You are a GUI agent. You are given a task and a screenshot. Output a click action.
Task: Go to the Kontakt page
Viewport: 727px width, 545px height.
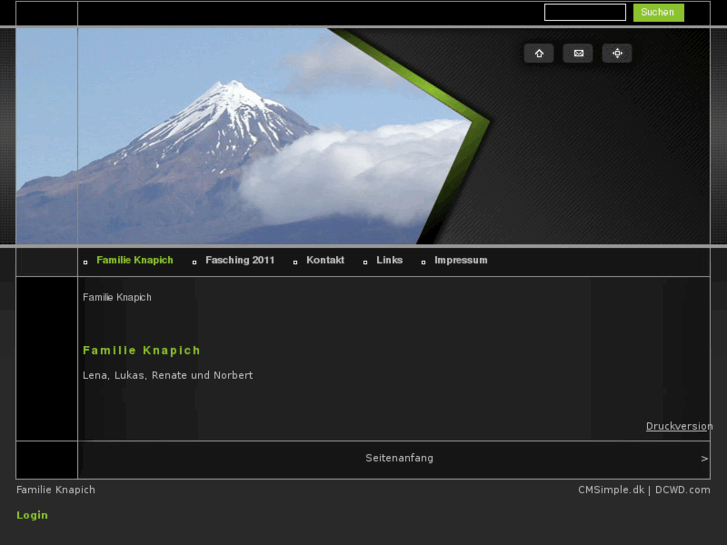[x=325, y=260]
